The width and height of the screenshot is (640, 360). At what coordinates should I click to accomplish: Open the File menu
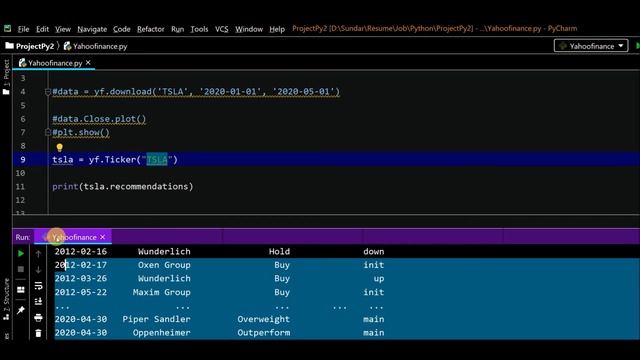click(x=23, y=29)
